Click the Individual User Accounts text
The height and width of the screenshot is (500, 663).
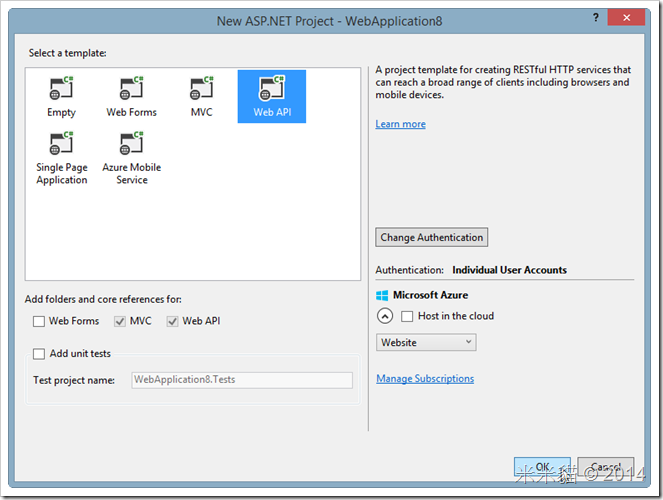pyautogui.click(x=510, y=270)
